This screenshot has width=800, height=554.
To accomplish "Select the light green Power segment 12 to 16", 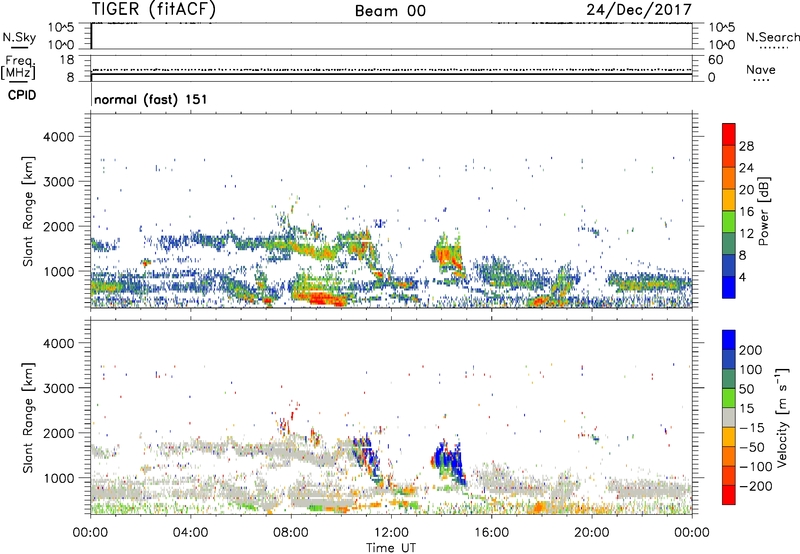I will pyautogui.click(x=729, y=221).
